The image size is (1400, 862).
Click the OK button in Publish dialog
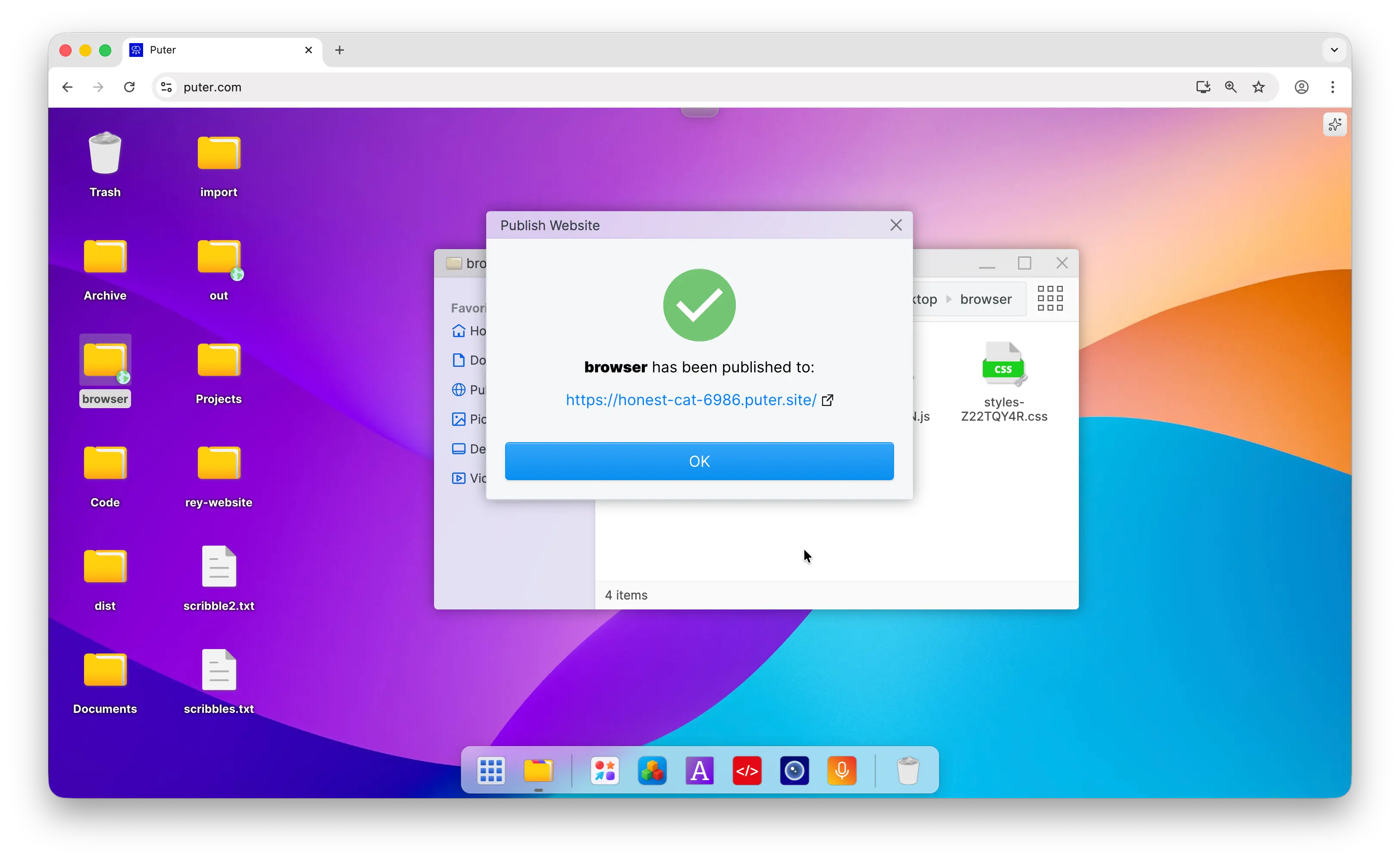(699, 461)
